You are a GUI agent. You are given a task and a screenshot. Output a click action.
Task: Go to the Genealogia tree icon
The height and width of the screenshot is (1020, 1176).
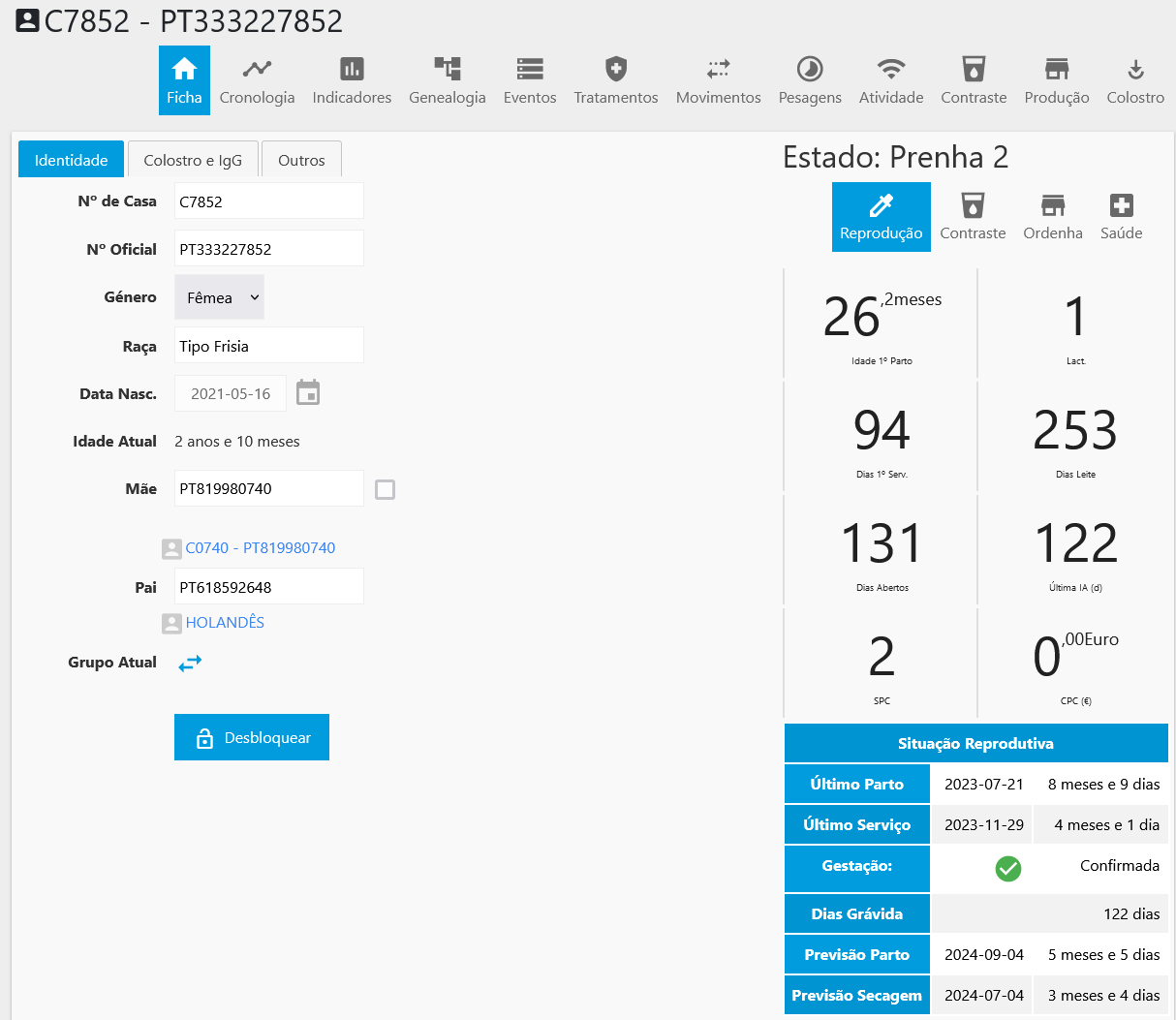(x=447, y=69)
